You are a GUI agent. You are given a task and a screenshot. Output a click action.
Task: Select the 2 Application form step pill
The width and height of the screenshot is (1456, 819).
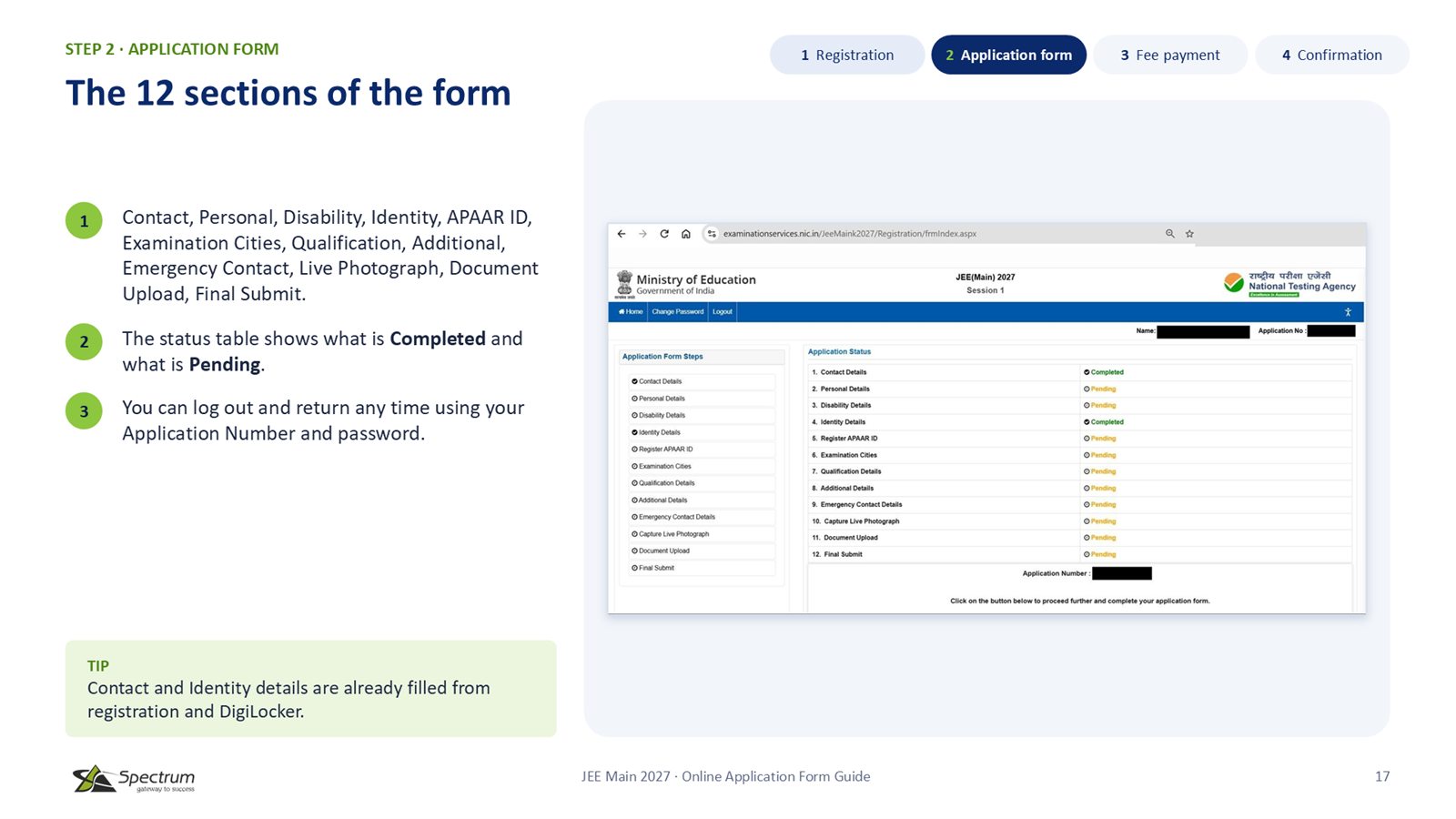point(1008,55)
